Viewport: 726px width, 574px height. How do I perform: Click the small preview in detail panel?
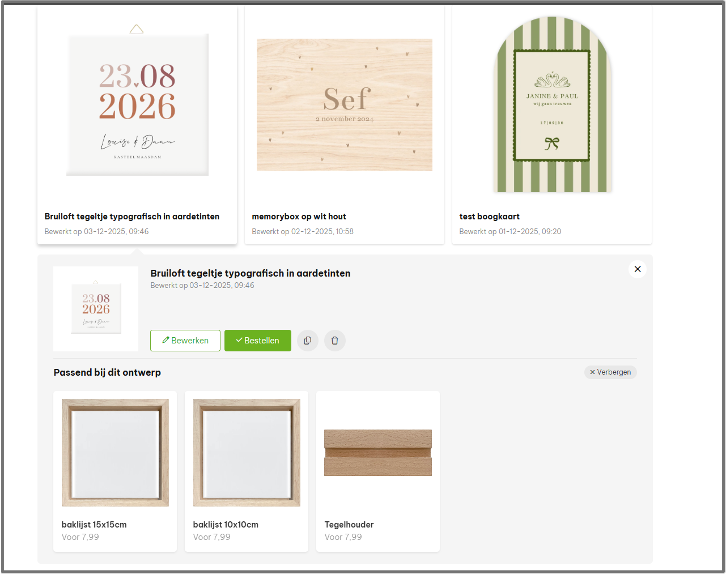pyautogui.click(x=96, y=309)
